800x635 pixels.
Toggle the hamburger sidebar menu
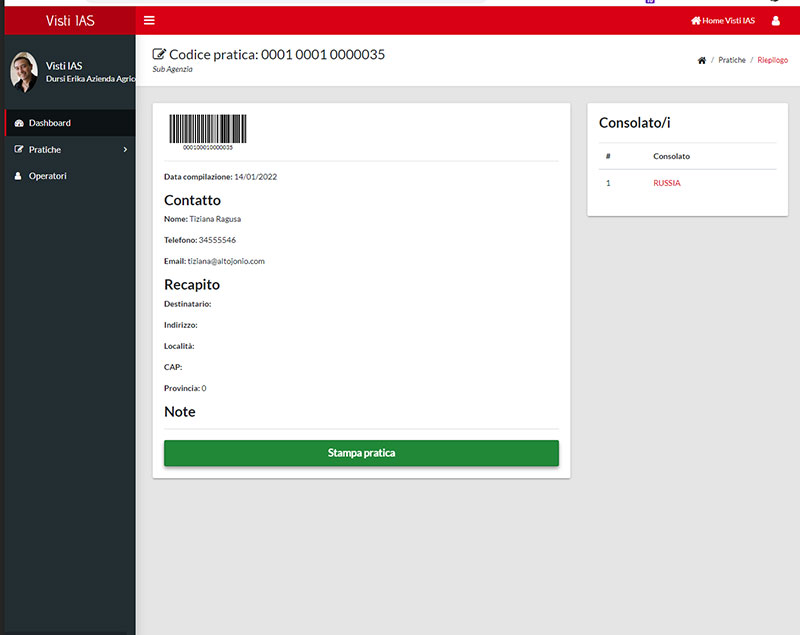tap(149, 20)
